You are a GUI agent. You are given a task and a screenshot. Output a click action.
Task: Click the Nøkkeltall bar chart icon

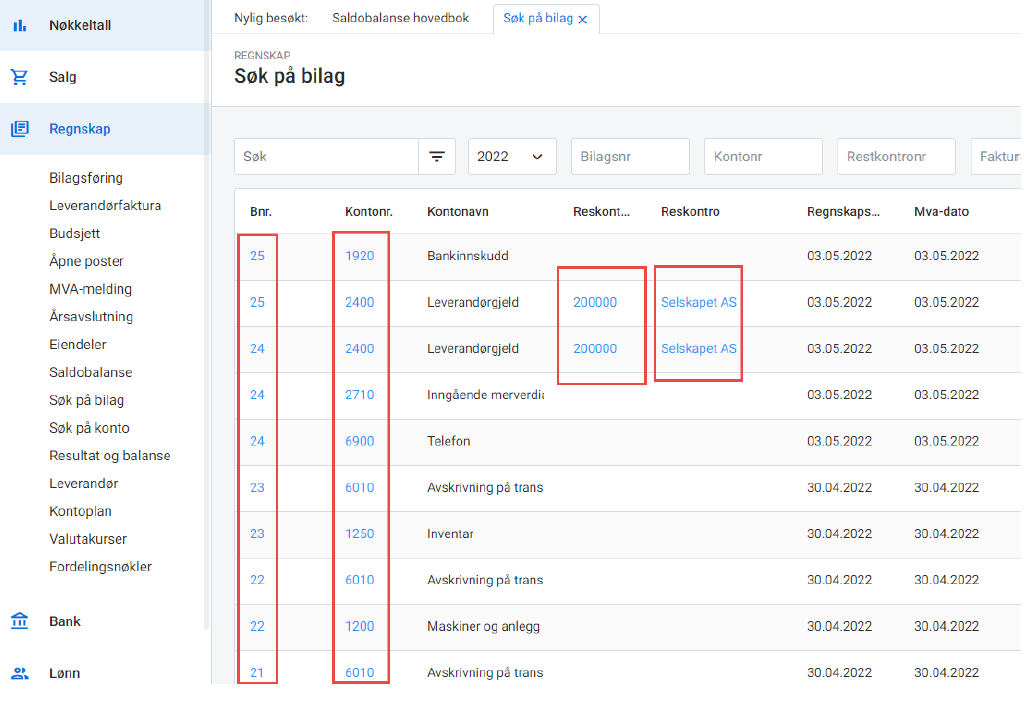20,25
